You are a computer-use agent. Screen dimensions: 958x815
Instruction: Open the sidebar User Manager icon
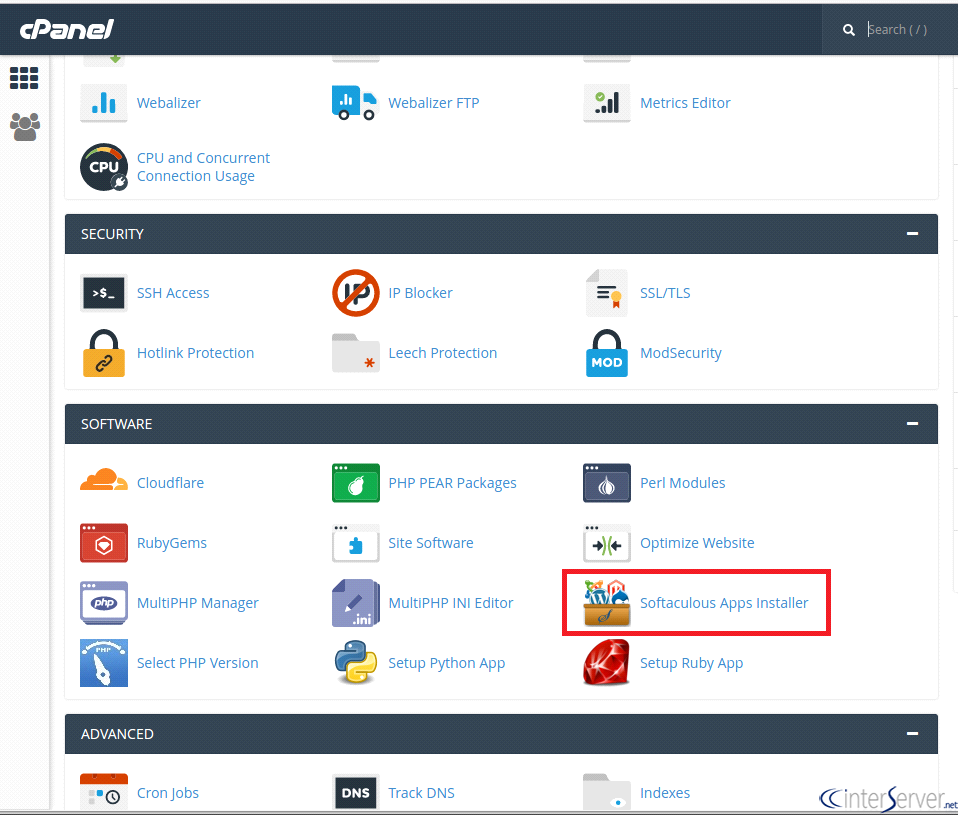(x=25, y=126)
